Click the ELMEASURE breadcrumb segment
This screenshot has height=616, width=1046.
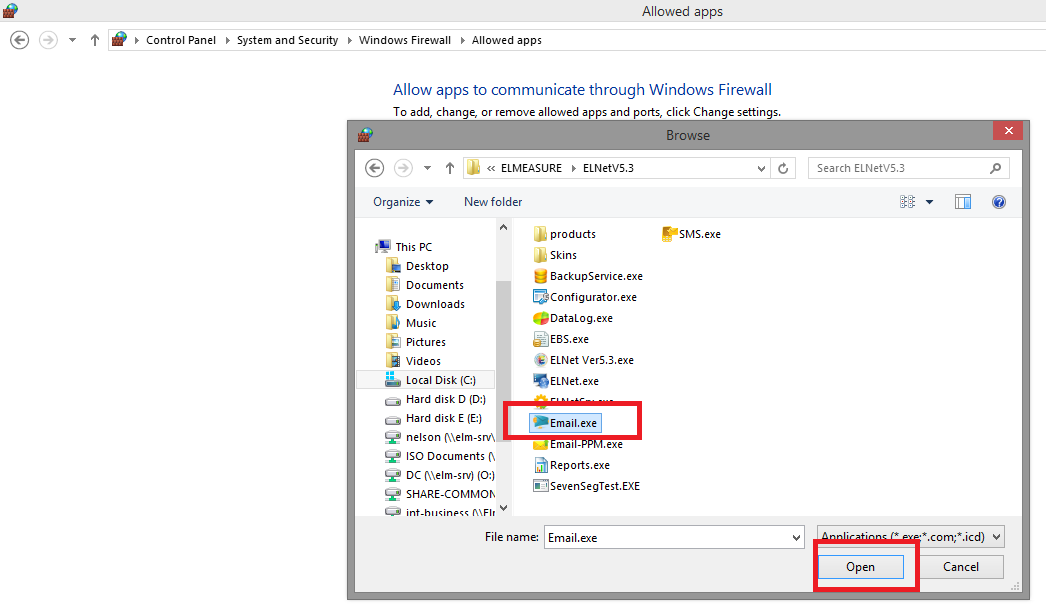coord(532,168)
